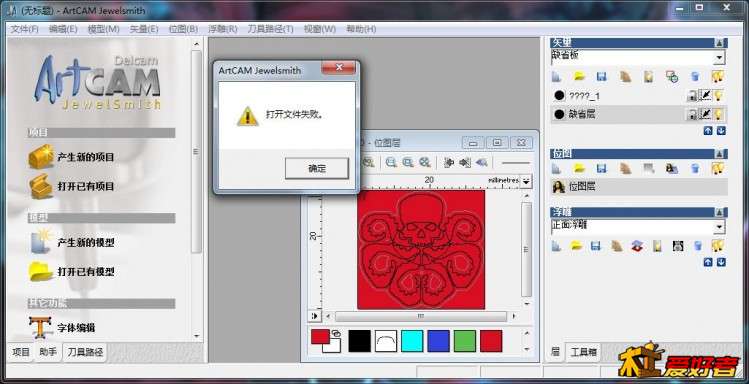The width and height of the screenshot is (749, 384).
Task: Select the 位图层 bitmap layer
Action: point(639,187)
